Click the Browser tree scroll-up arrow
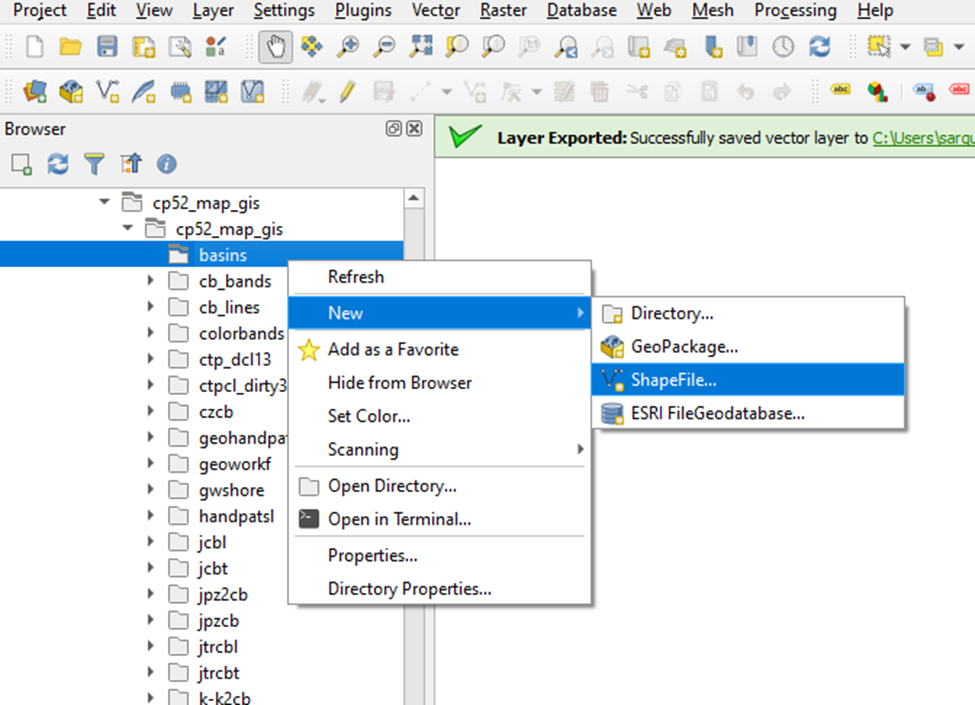This screenshot has height=705, width=975. tap(414, 198)
